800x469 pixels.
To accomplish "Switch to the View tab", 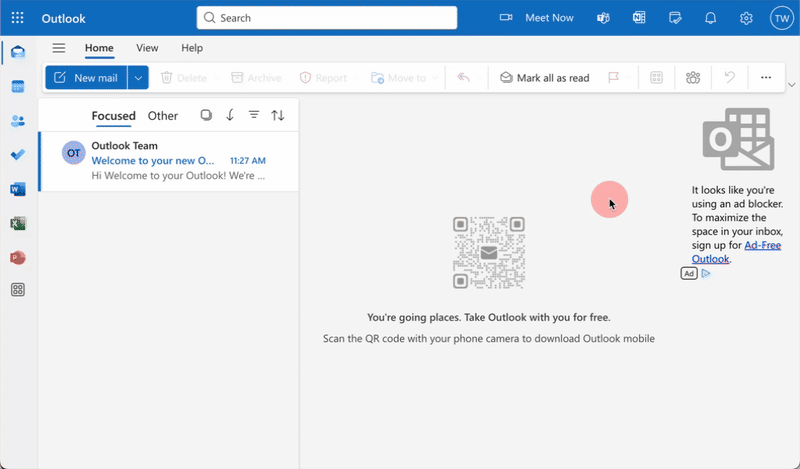I will [x=147, y=48].
